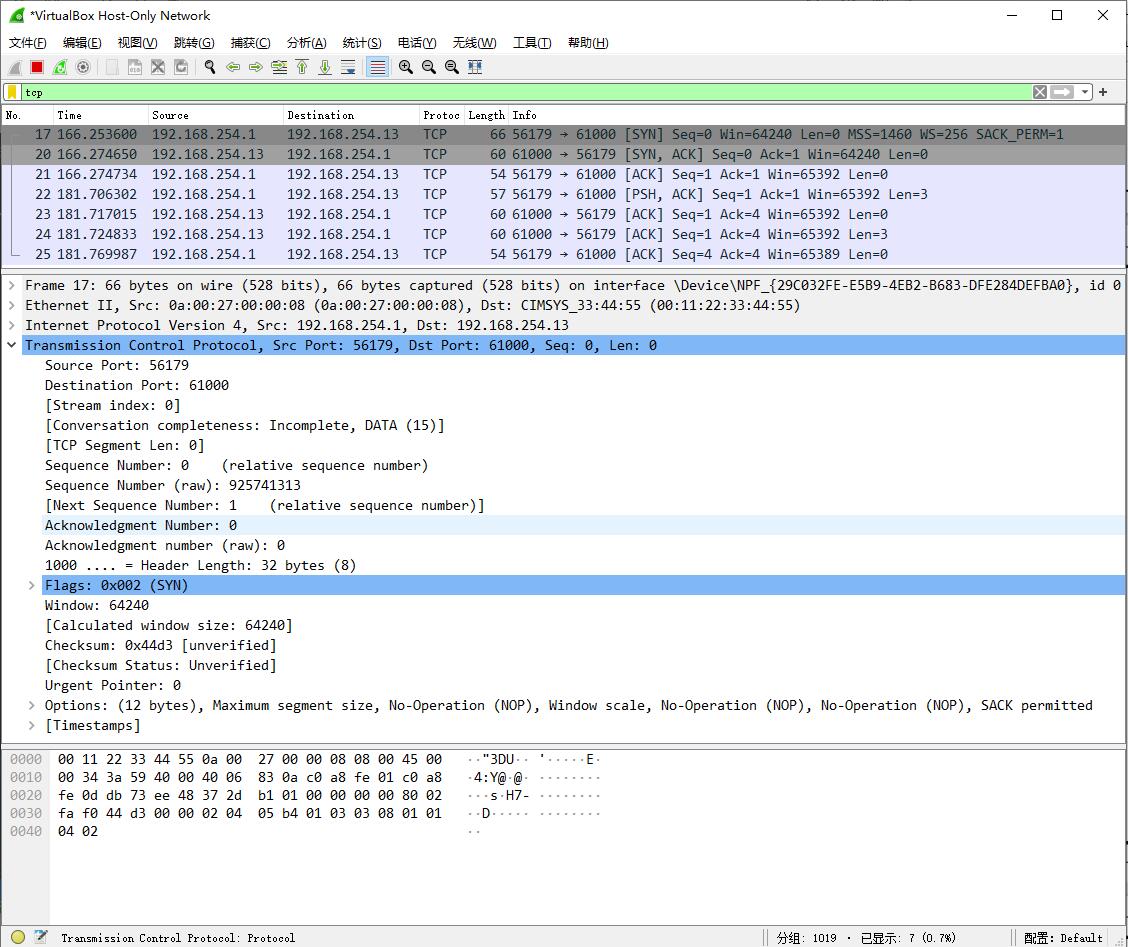Close the capture file icon
Viewport: 1128px width, 947px height.
pyautogui.click(x=158, y=68)
